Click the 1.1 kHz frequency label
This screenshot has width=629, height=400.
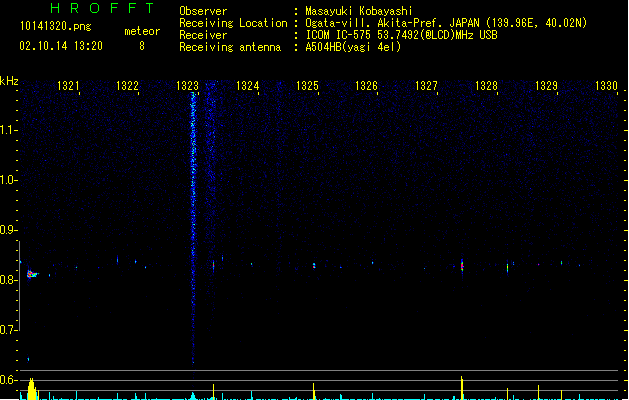coord(8,130)
